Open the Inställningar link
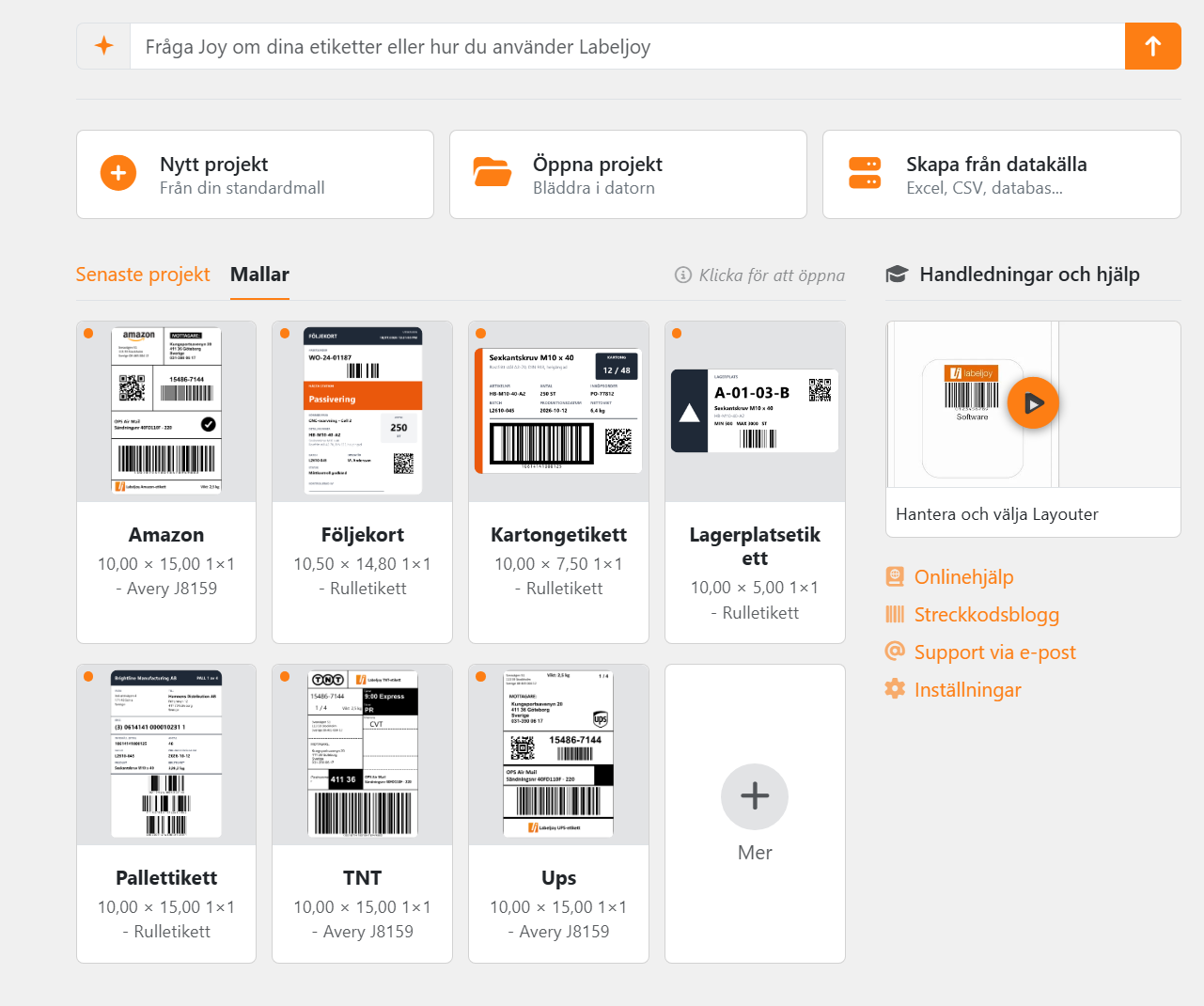This screenshot has height=1006, width=1204. click(x=967, y=689)
